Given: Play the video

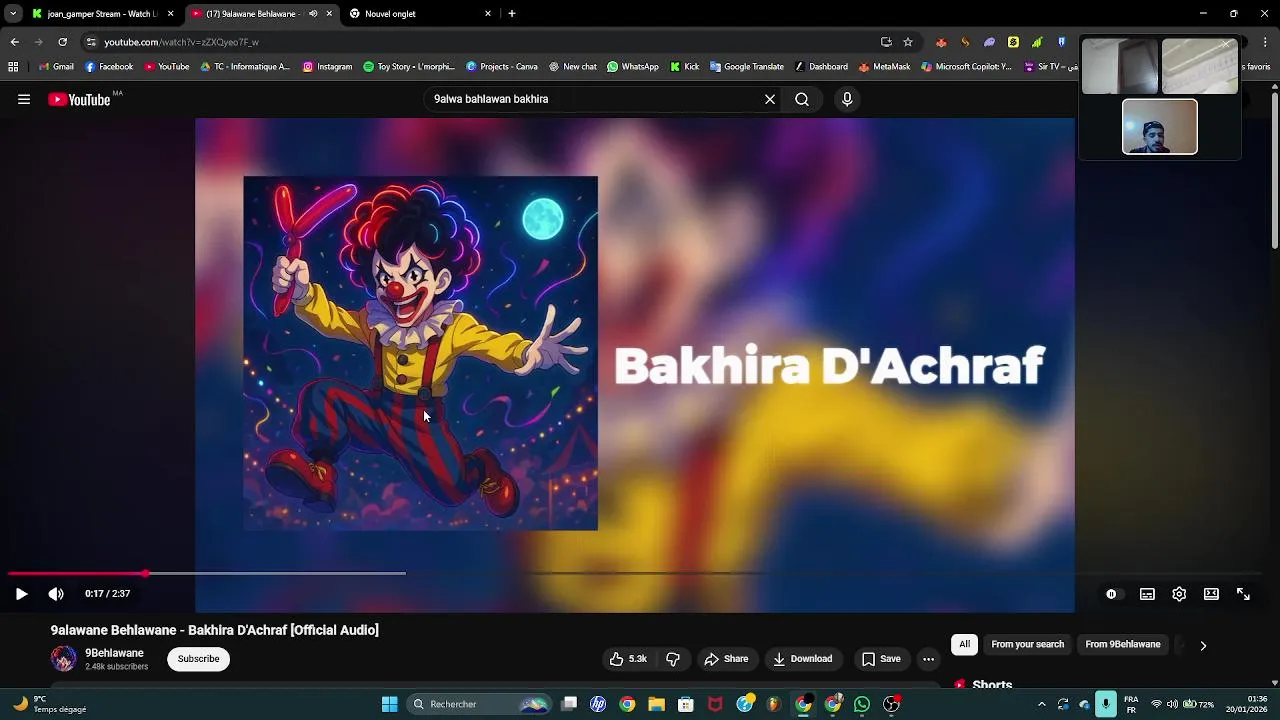Looking at the screenshot, I should pos(21,594).
